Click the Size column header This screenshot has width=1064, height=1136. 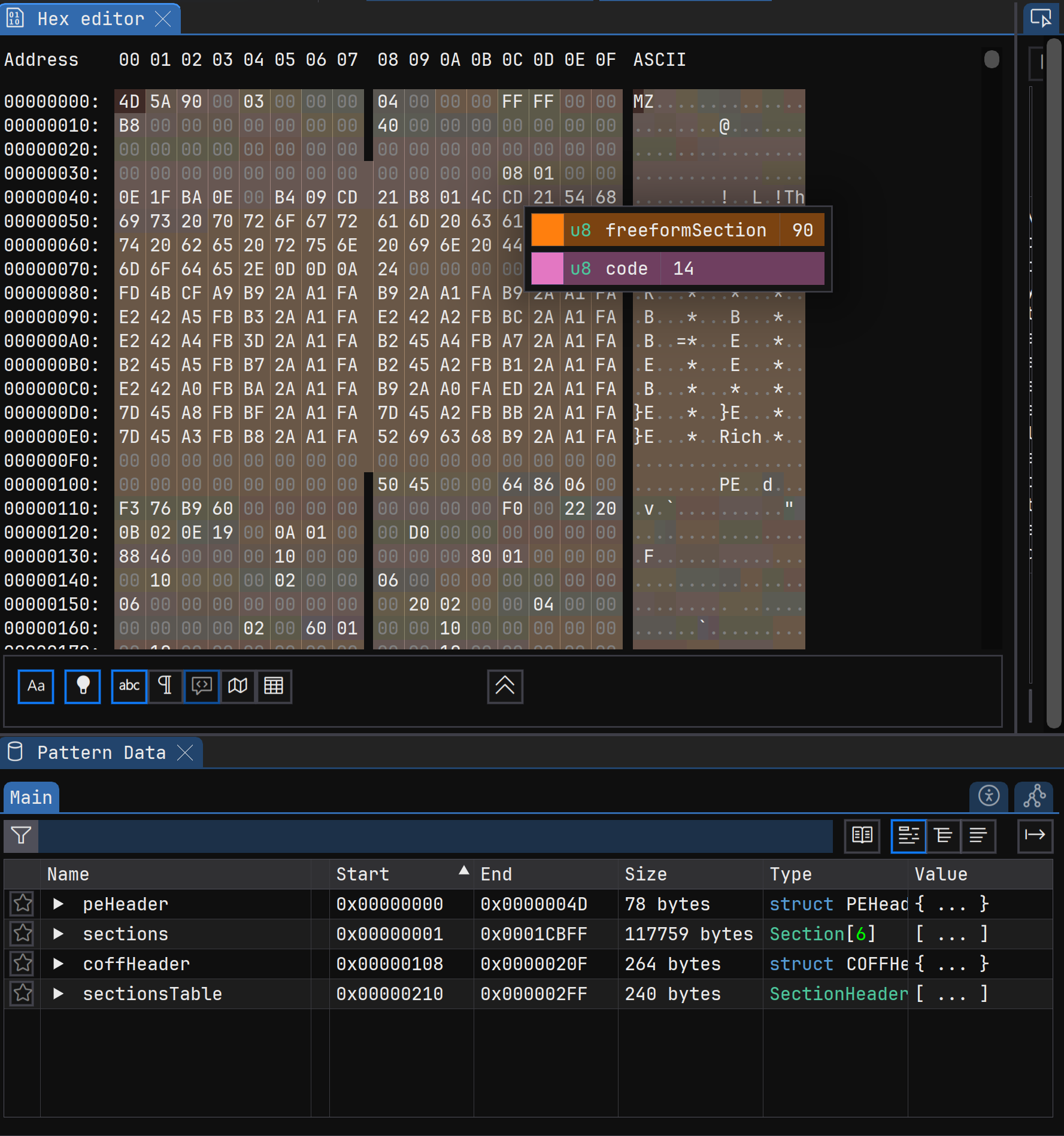(645, 874)
